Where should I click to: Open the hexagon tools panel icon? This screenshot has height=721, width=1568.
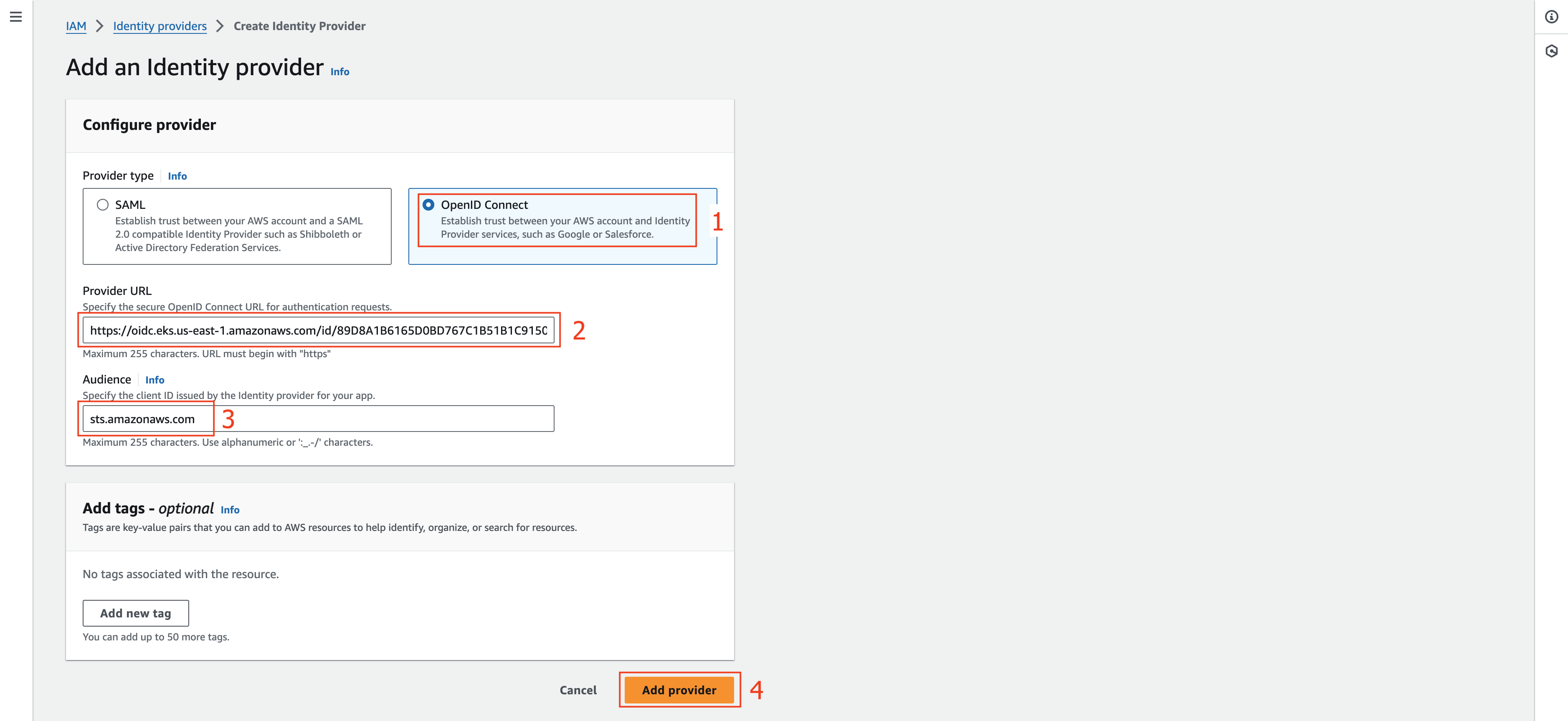pos(1551,51)
